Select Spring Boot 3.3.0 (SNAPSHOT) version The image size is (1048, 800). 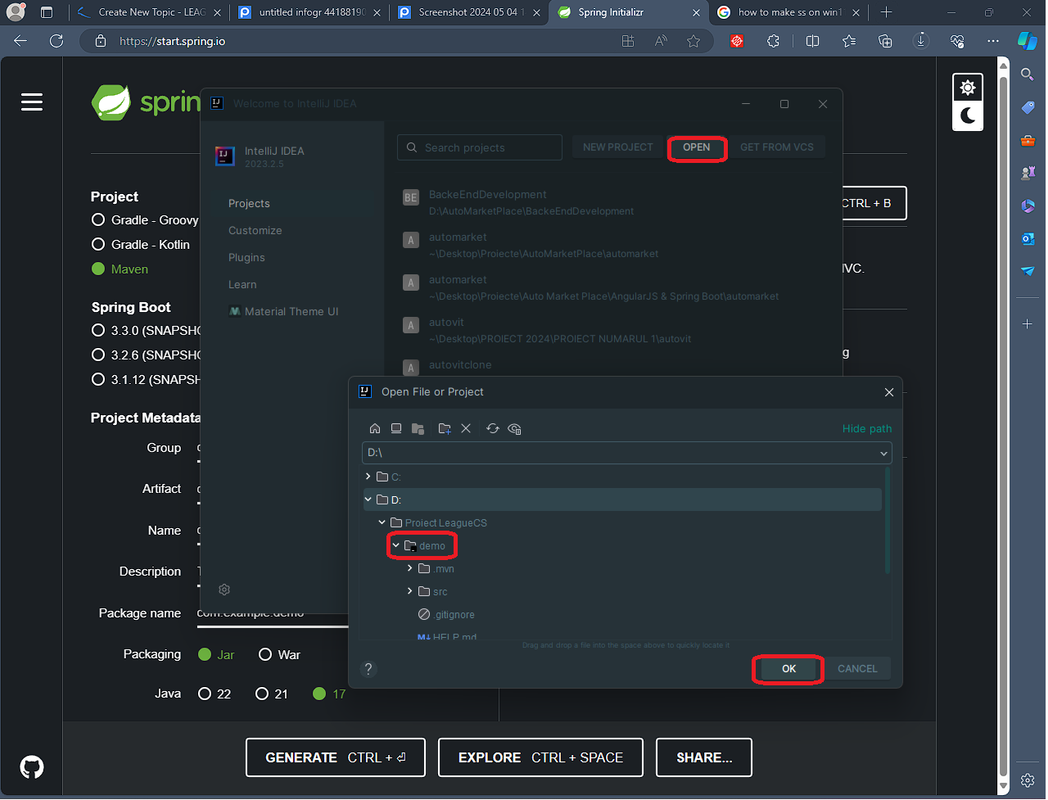98,330
